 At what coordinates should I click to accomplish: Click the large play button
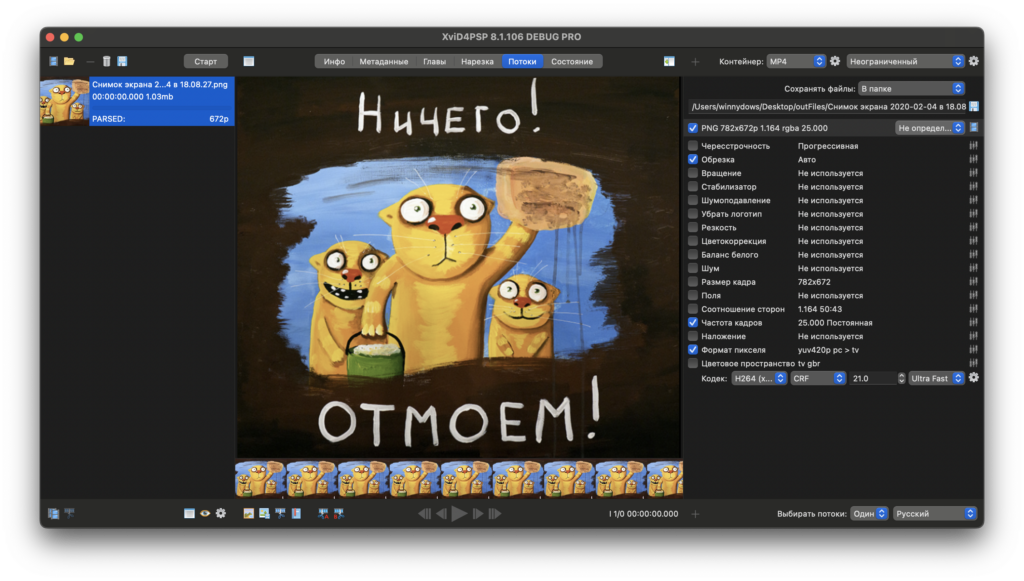[x=459, y=514]
